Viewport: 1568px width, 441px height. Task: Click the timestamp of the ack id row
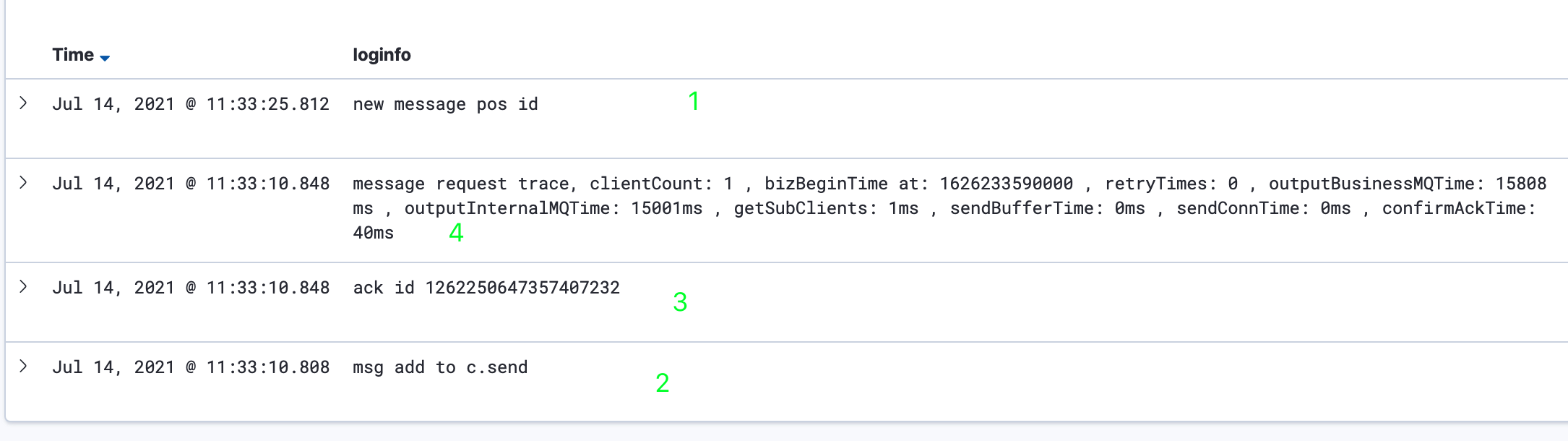pyautogui.click(x=191, y=288)
